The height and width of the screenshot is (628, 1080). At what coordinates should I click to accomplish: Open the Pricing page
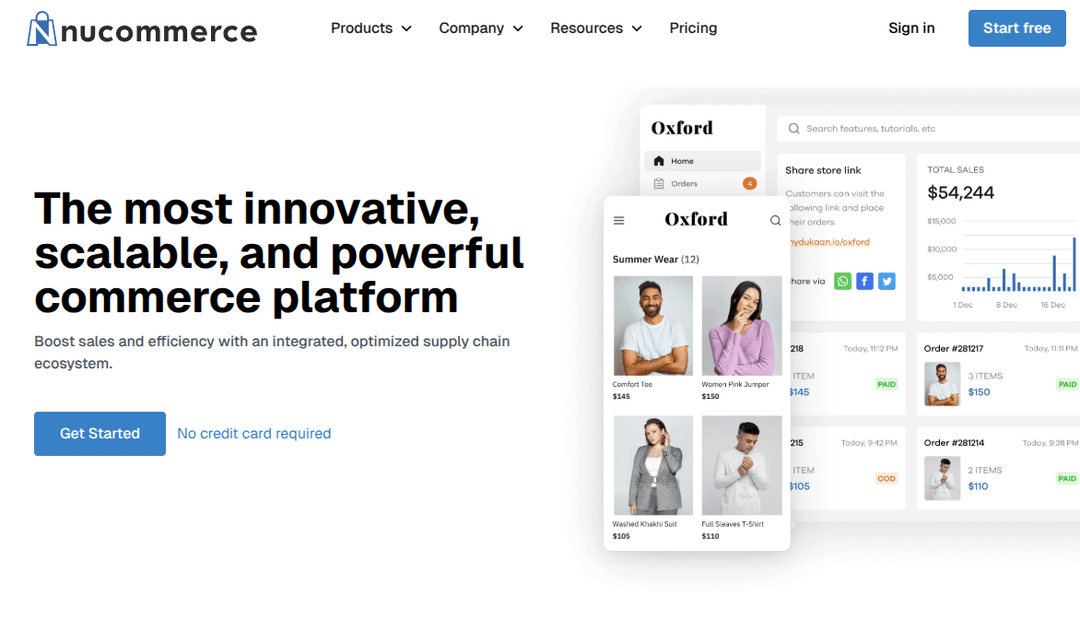tap(693, 28)
